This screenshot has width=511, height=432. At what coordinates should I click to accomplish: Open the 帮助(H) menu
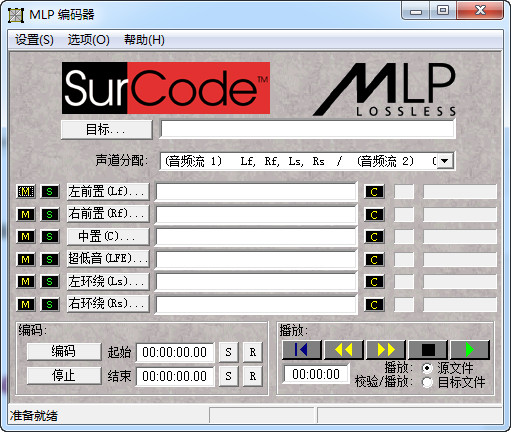(144, 40)
